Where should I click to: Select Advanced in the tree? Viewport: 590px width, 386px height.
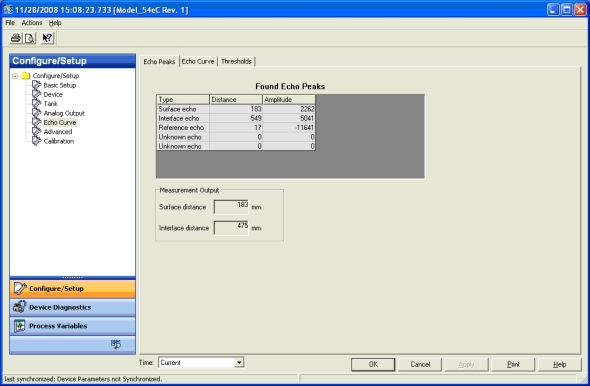click(x=58, y=132)
